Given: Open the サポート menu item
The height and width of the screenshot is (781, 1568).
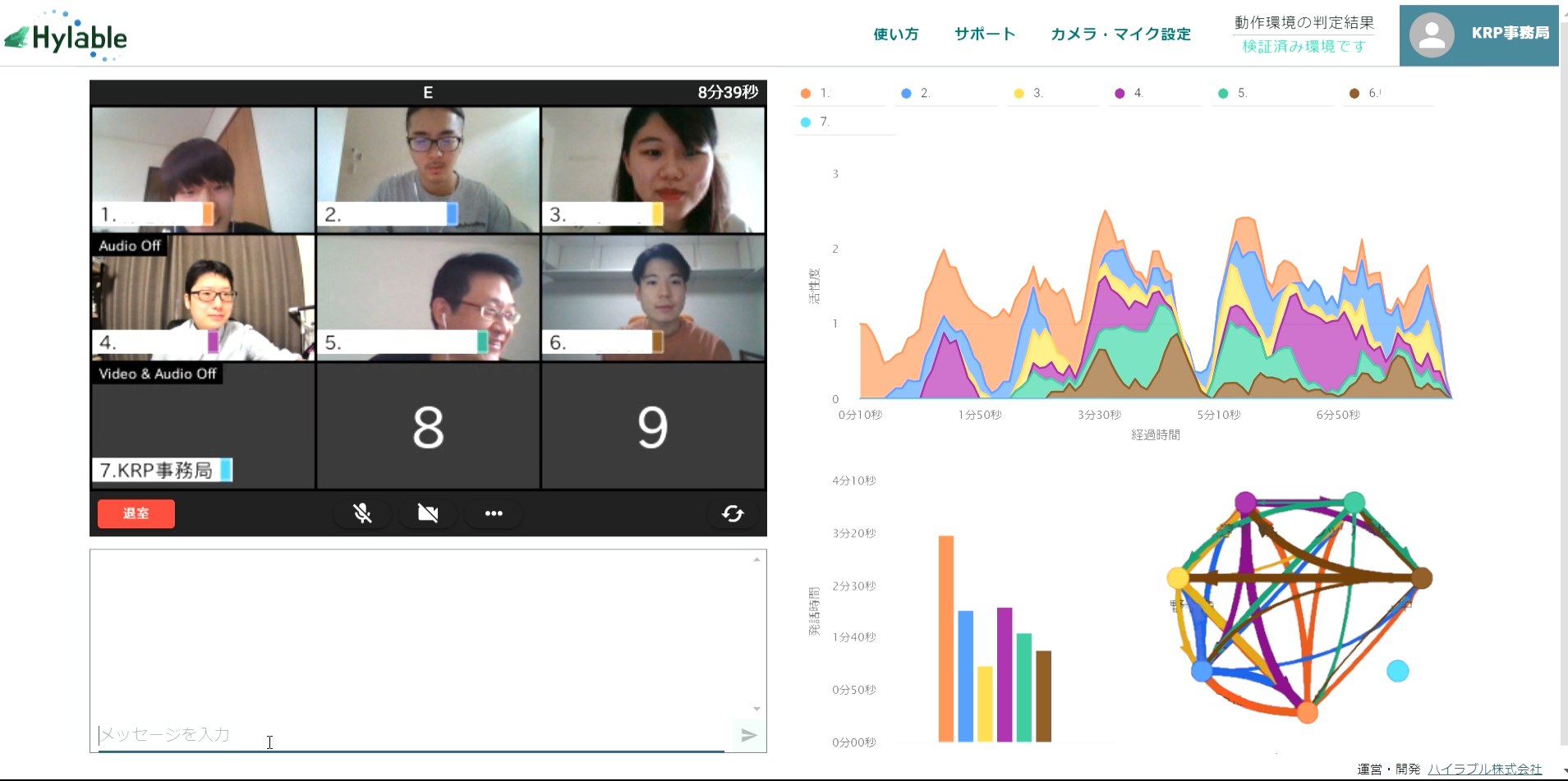Looking at the screenshot, I should 985,34.
